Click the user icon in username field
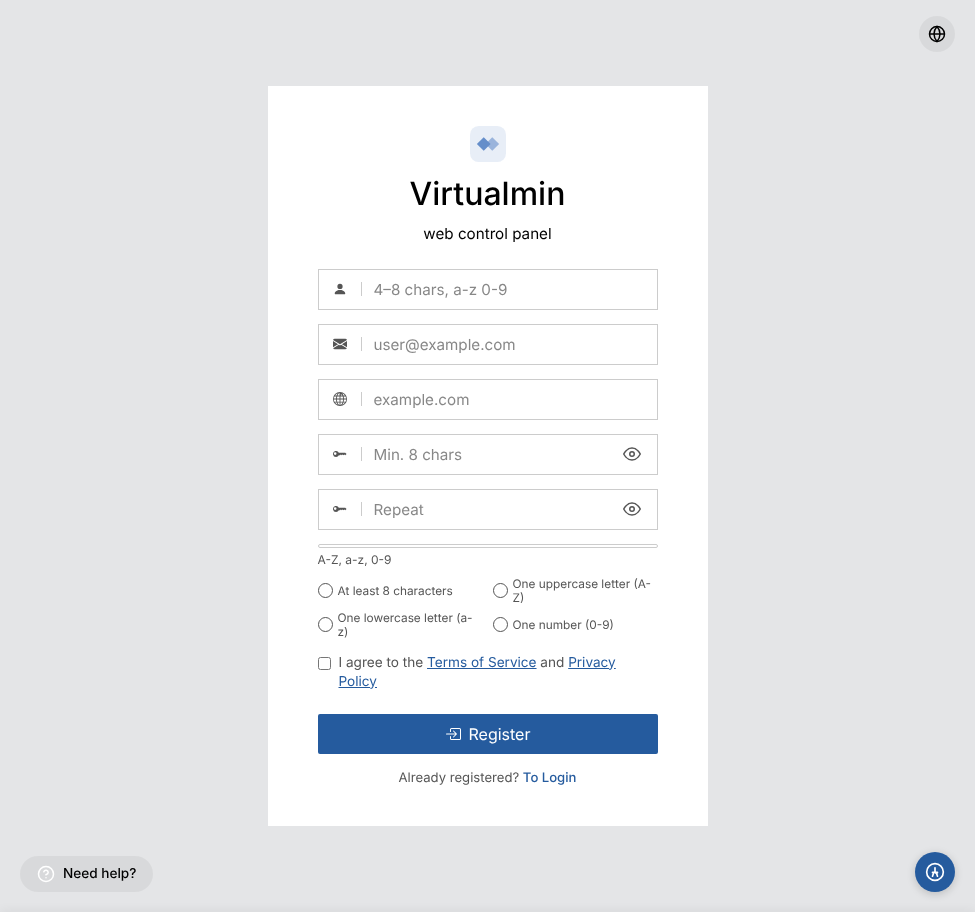975x912 pixels. click(x=340, y=289)
